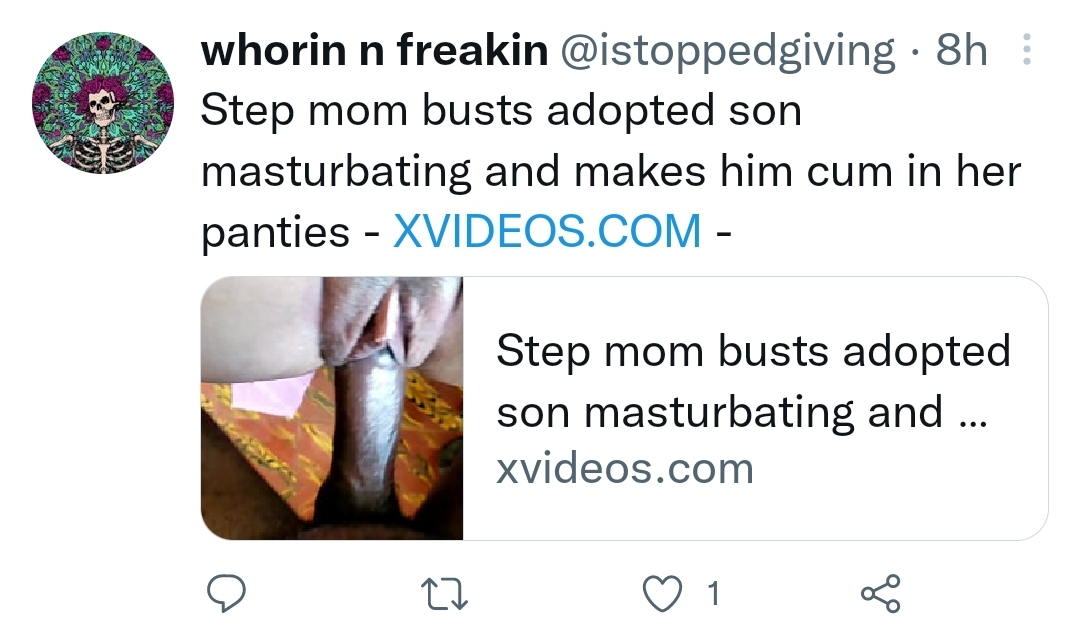Follow the blue XVIDEOS.COM hyperlink in the text

pyautogui.click(x=547, y=231)
